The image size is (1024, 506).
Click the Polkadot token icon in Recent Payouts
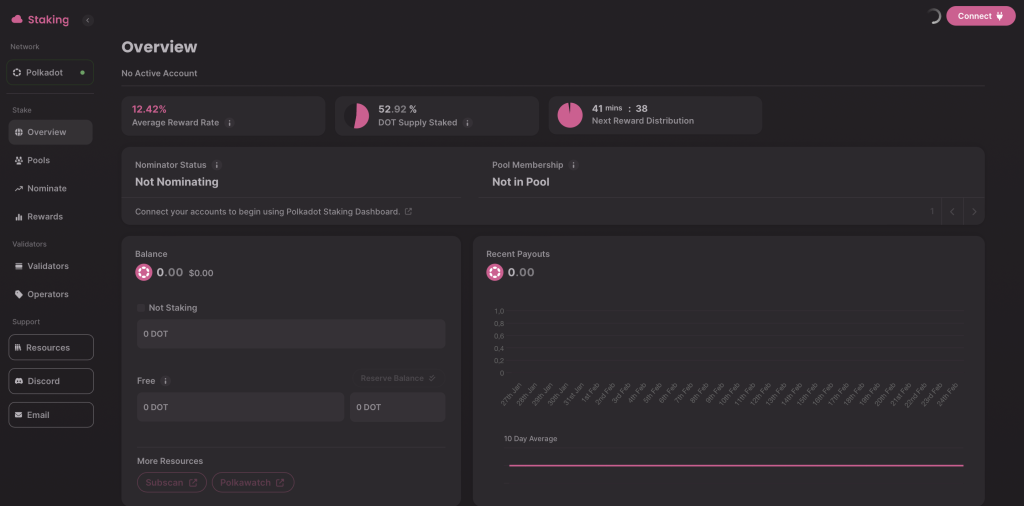495,272
